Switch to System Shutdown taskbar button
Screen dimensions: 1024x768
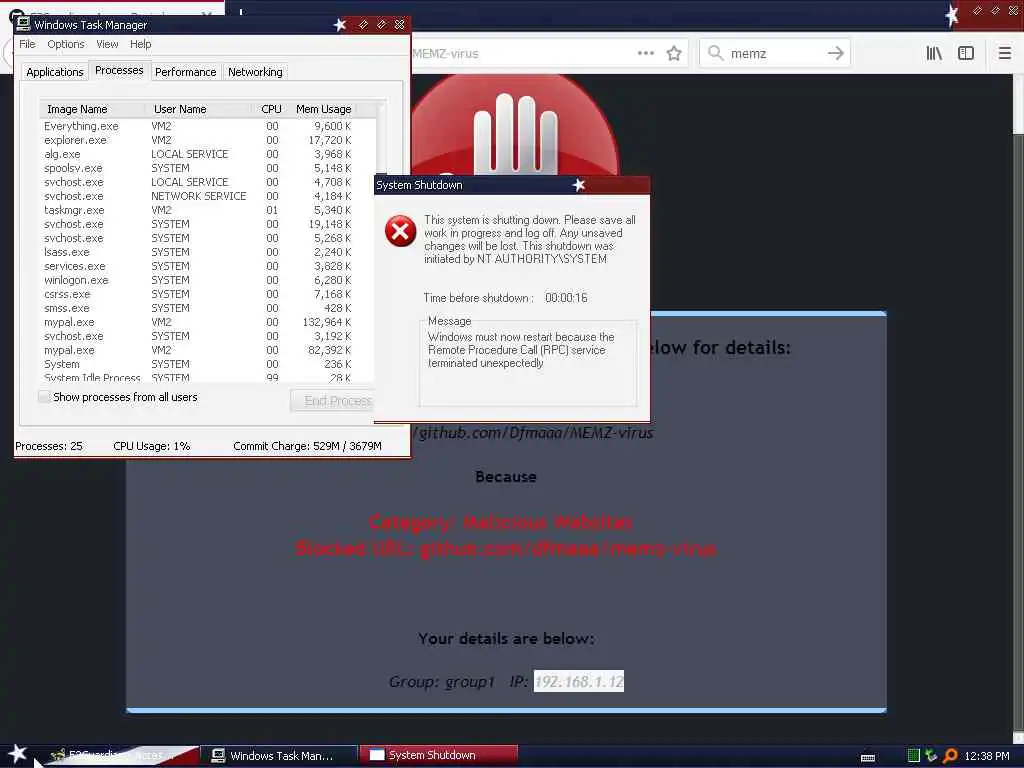pos(439,756)
